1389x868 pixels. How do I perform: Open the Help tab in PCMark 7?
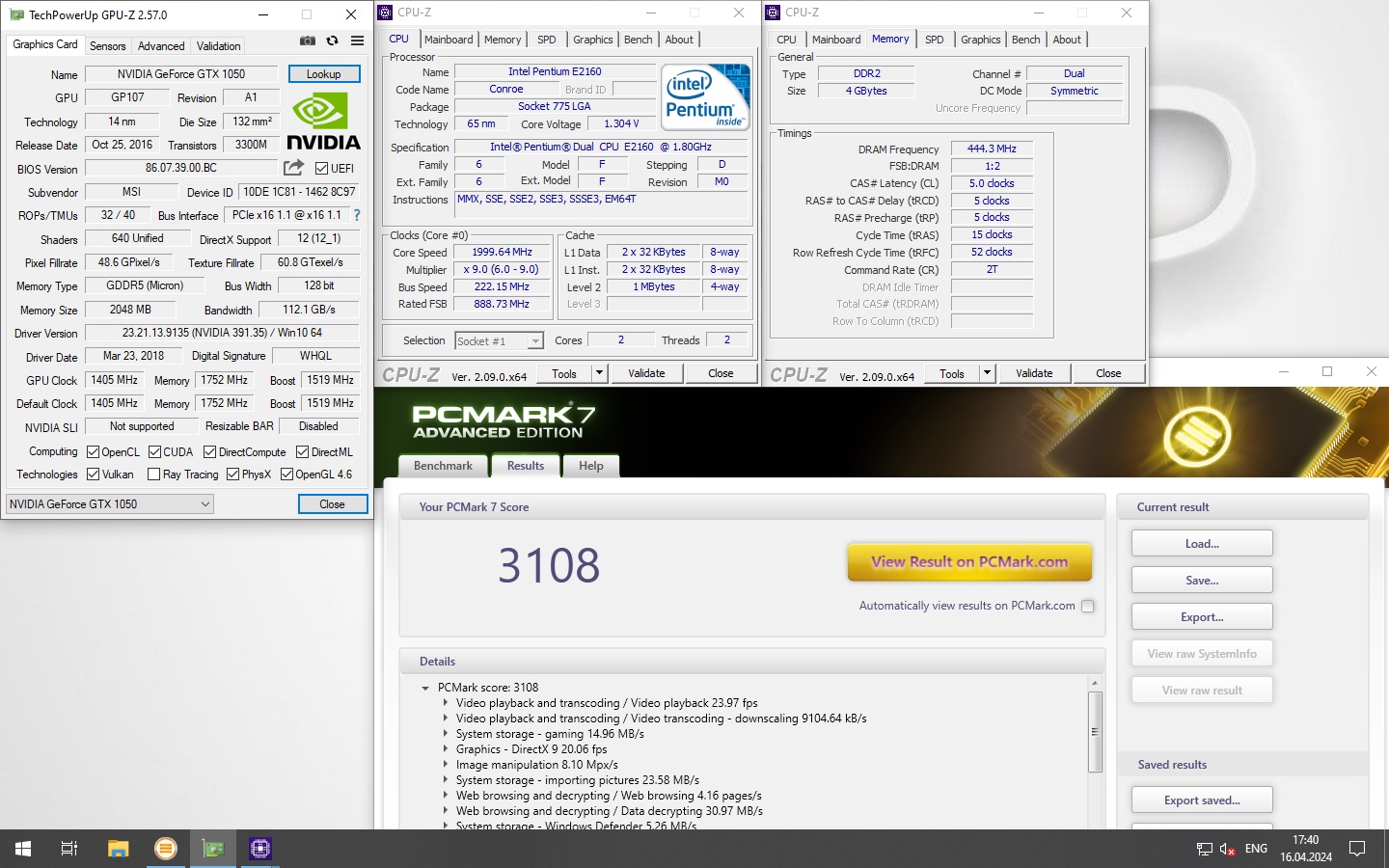pyautogui.click(x=591, y=466)
